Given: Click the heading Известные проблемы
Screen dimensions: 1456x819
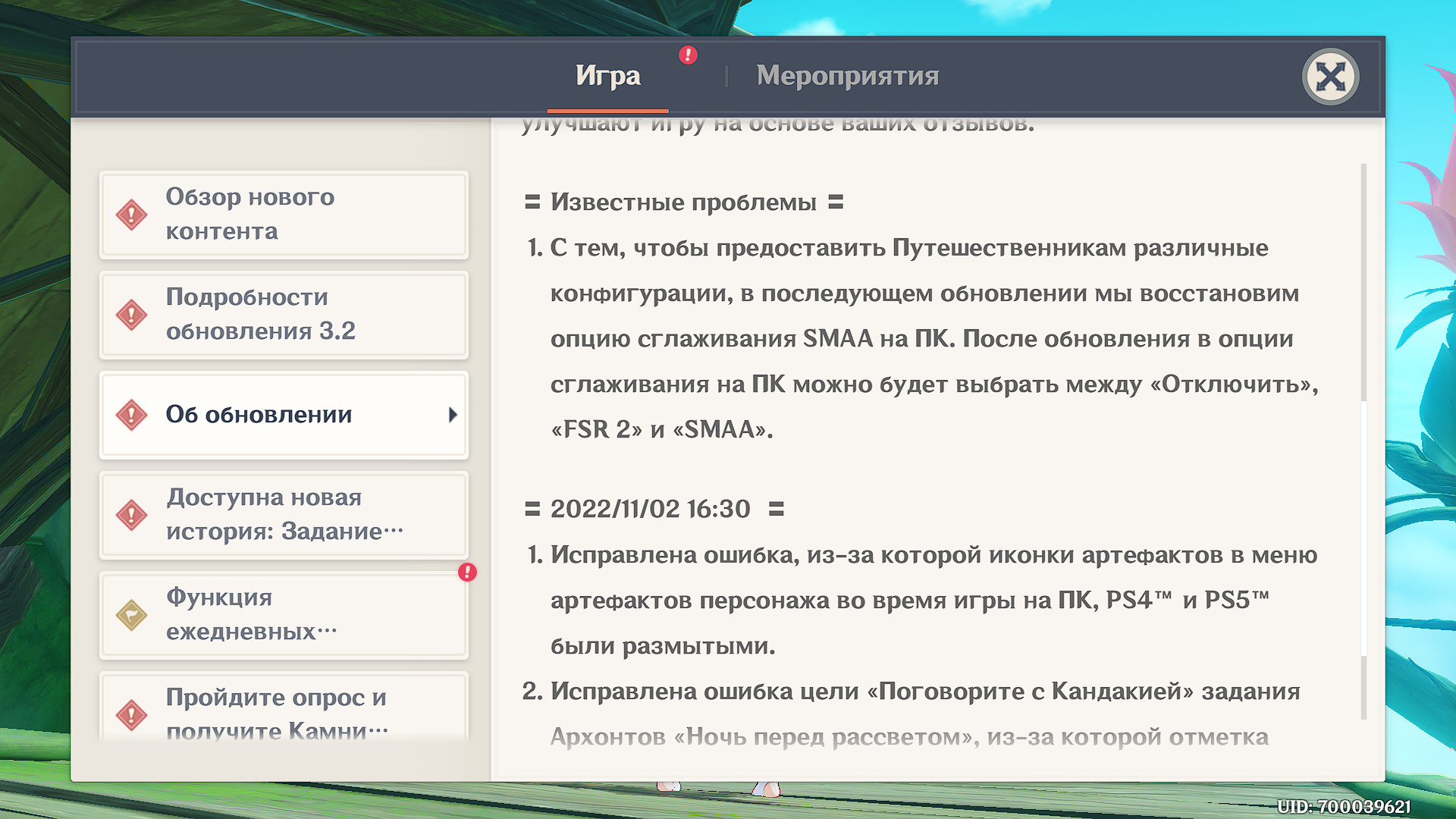Looking at the screenshot, I should (683, 202).
